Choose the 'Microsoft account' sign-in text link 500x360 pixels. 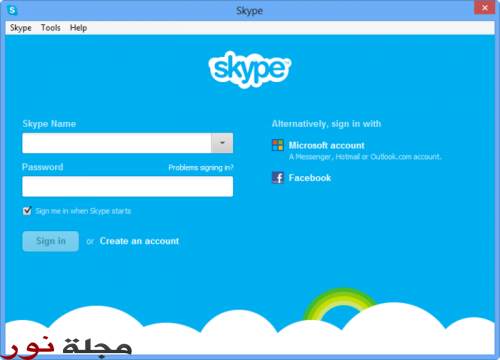(327, 145)
